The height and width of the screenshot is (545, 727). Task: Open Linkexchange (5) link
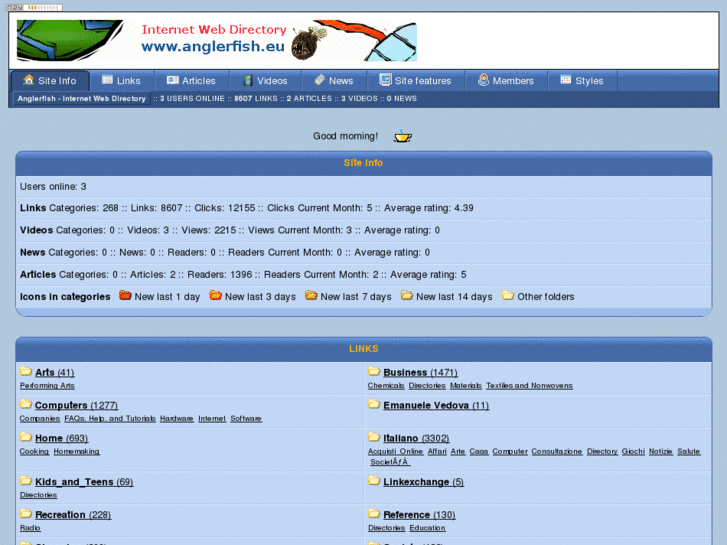coord(424,482)
